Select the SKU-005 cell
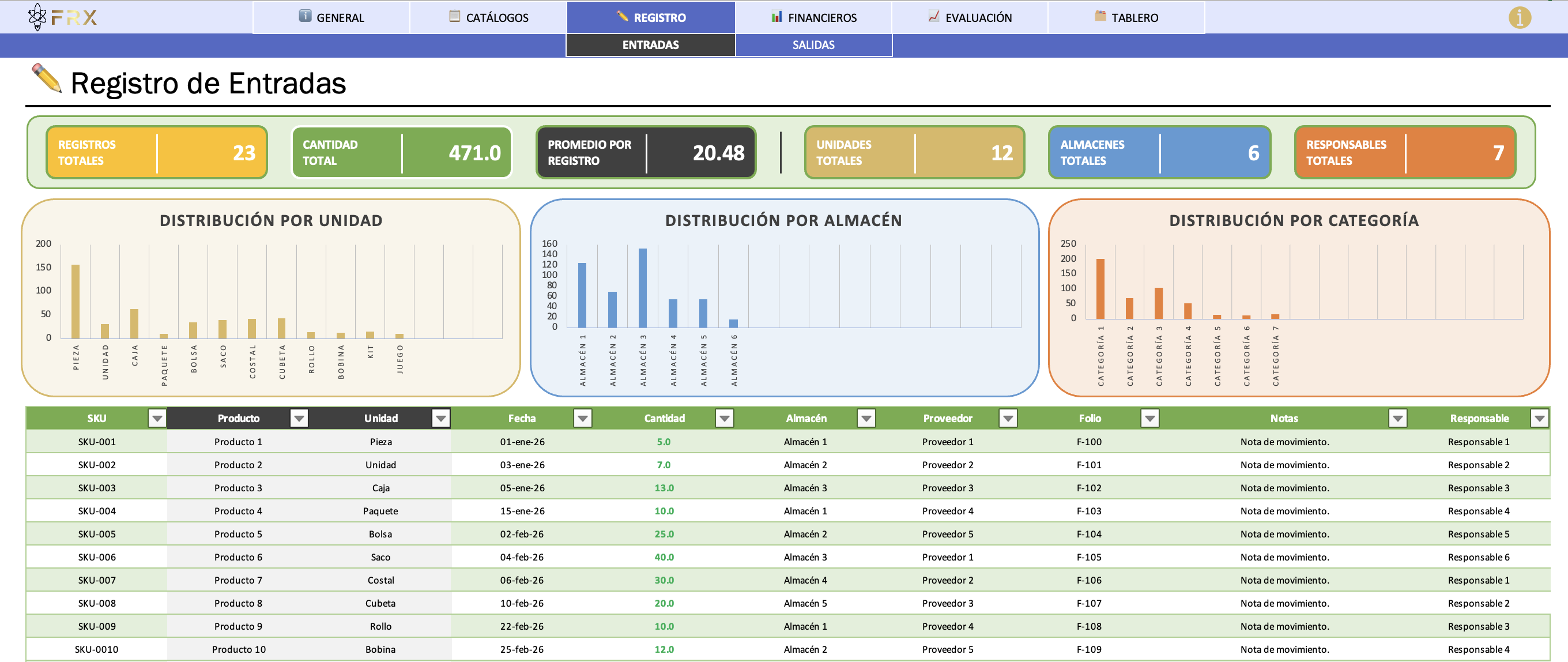Screen dimensions: 1568x662 coord(97,534)
